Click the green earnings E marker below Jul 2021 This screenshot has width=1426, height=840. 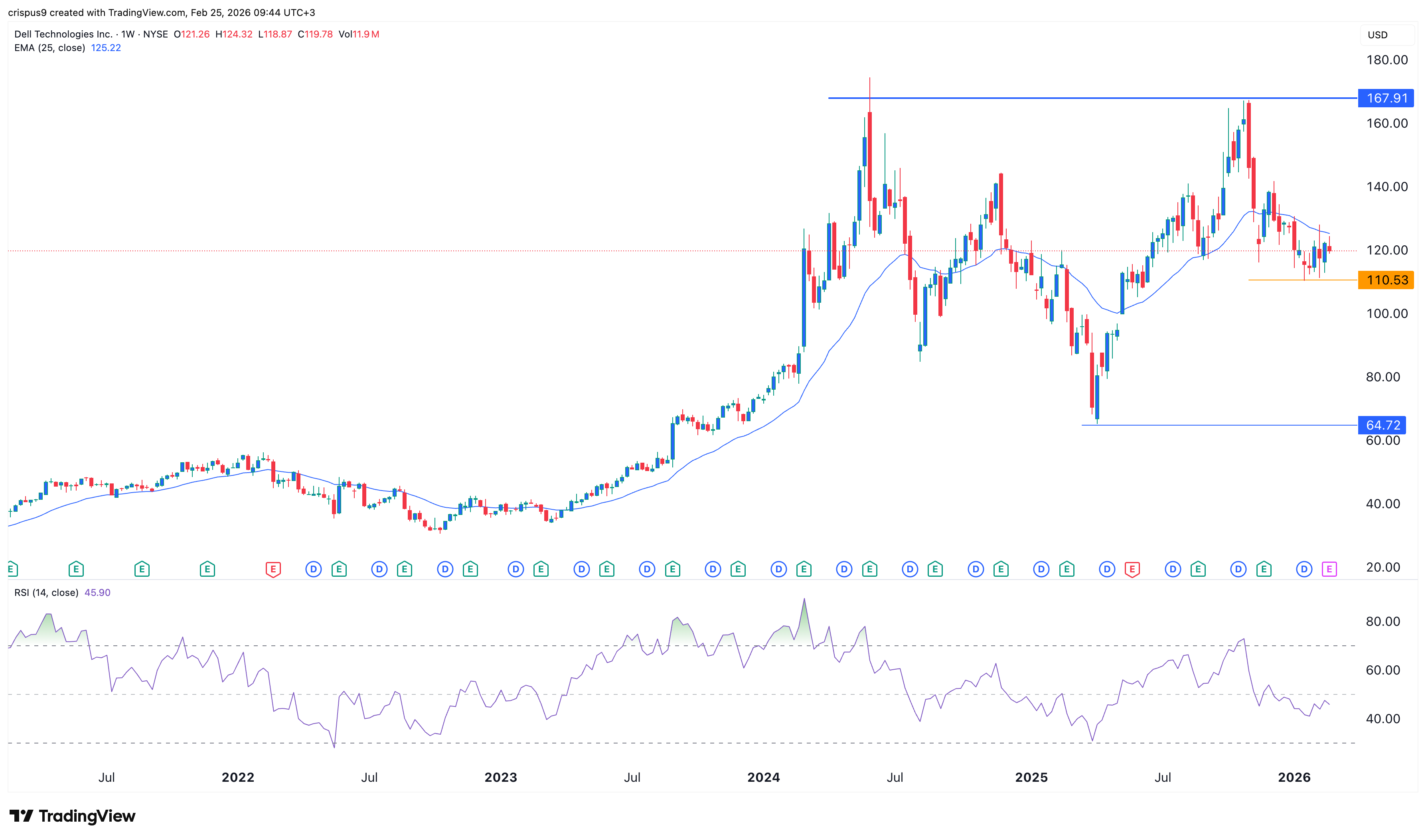(x=76, y=569)
